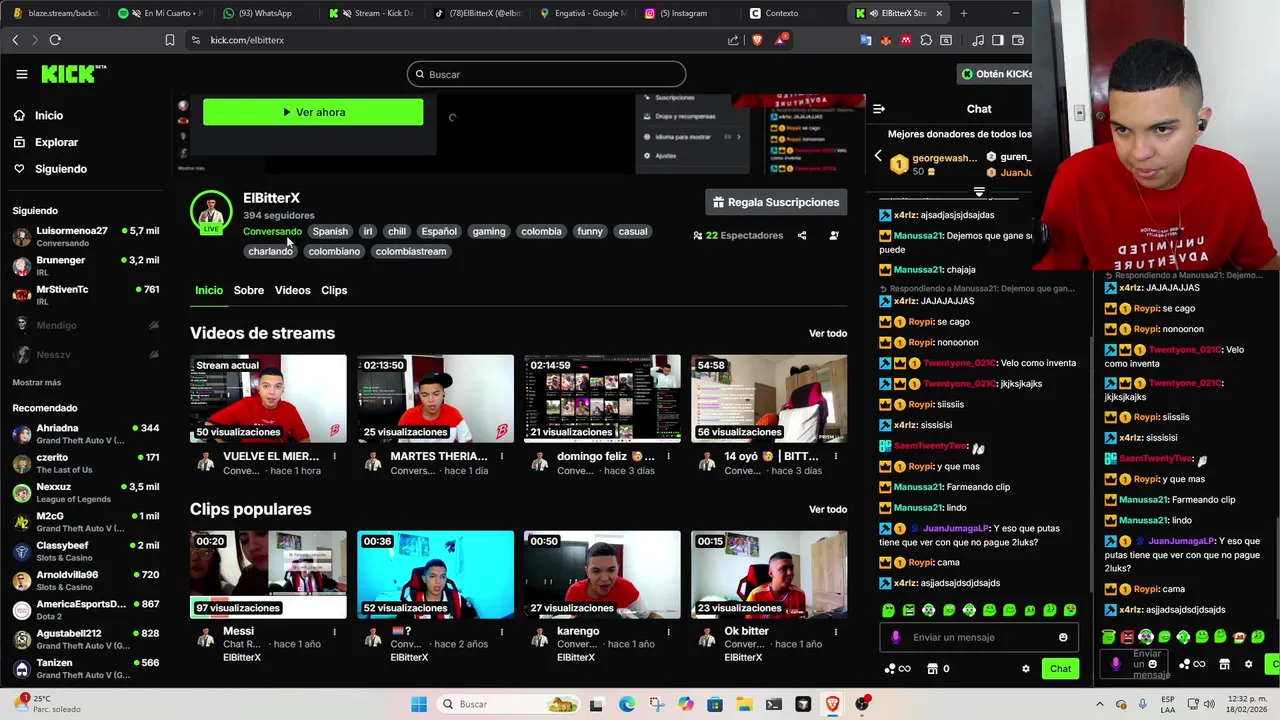Open the shop icon below chat input
Screen dimensions: 1280x720
[x=932, y=669]
